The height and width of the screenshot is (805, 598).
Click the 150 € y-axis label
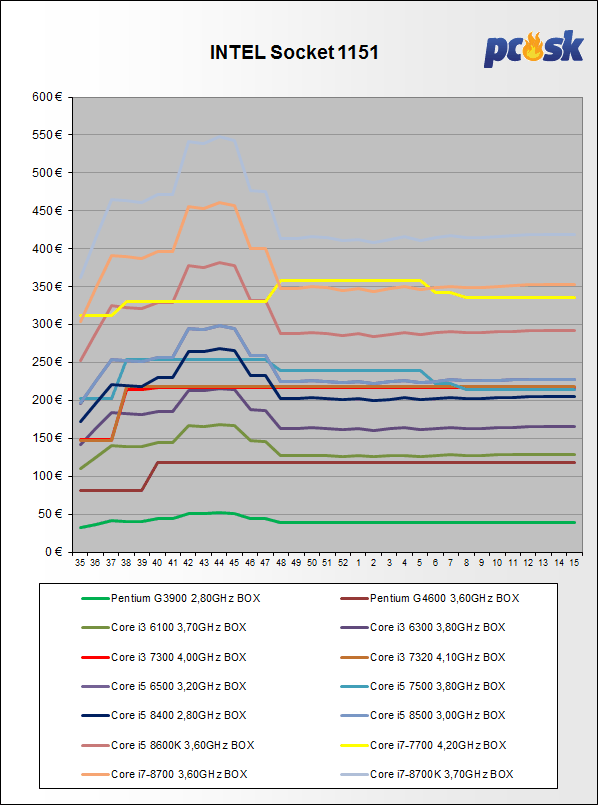(47, 438)
